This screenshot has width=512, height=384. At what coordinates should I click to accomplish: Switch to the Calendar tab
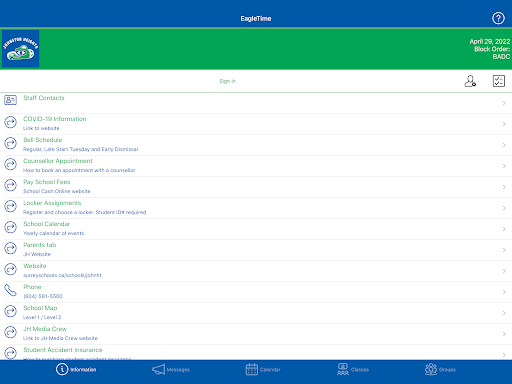click(263, 369)
